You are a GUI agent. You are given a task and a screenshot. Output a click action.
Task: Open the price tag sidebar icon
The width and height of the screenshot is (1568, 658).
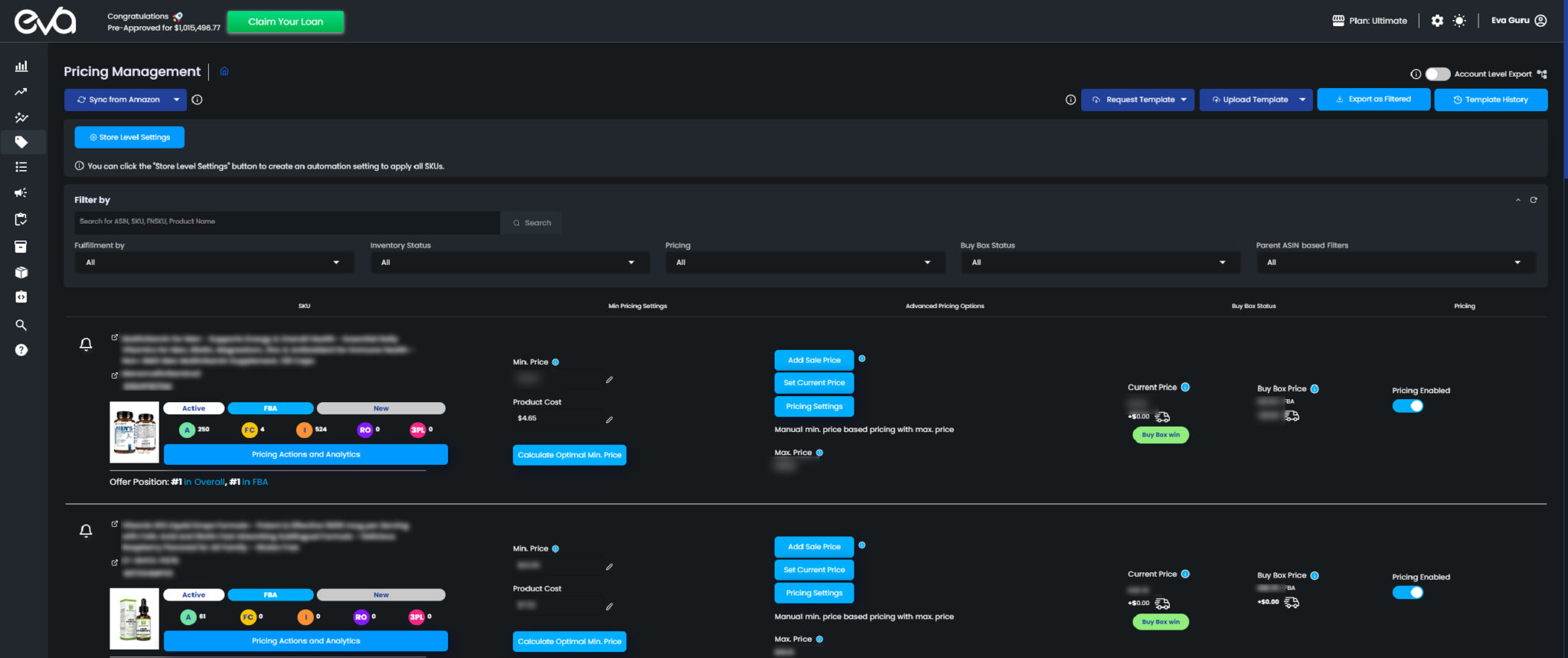[x=21, y=142]
